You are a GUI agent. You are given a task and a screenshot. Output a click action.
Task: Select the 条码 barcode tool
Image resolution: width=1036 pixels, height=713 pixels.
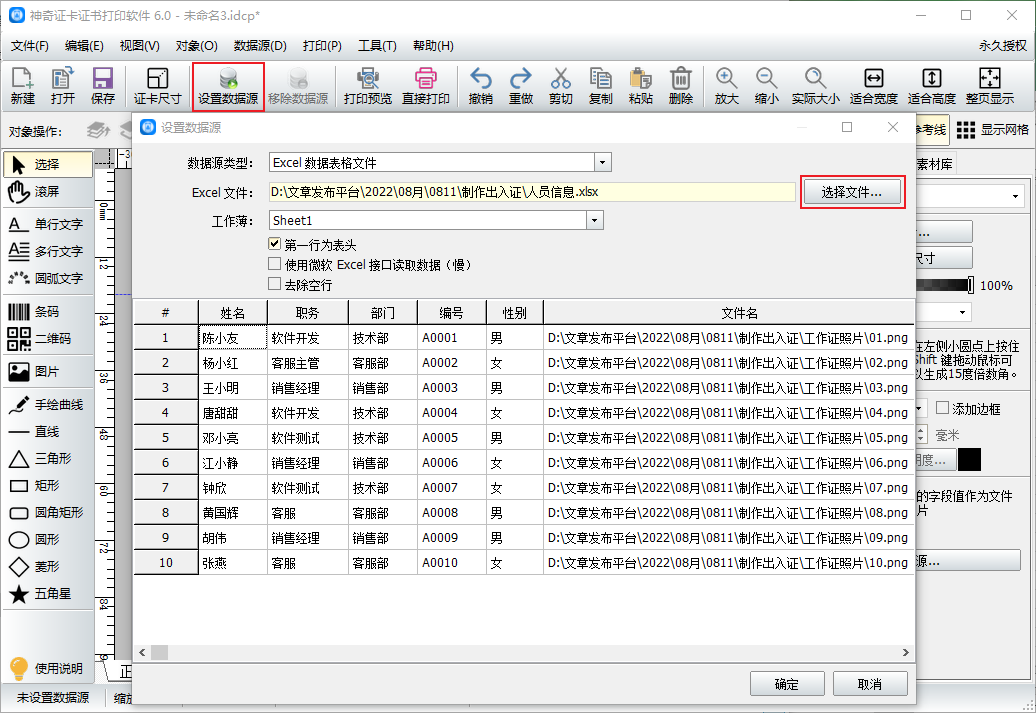click(47, 311)
